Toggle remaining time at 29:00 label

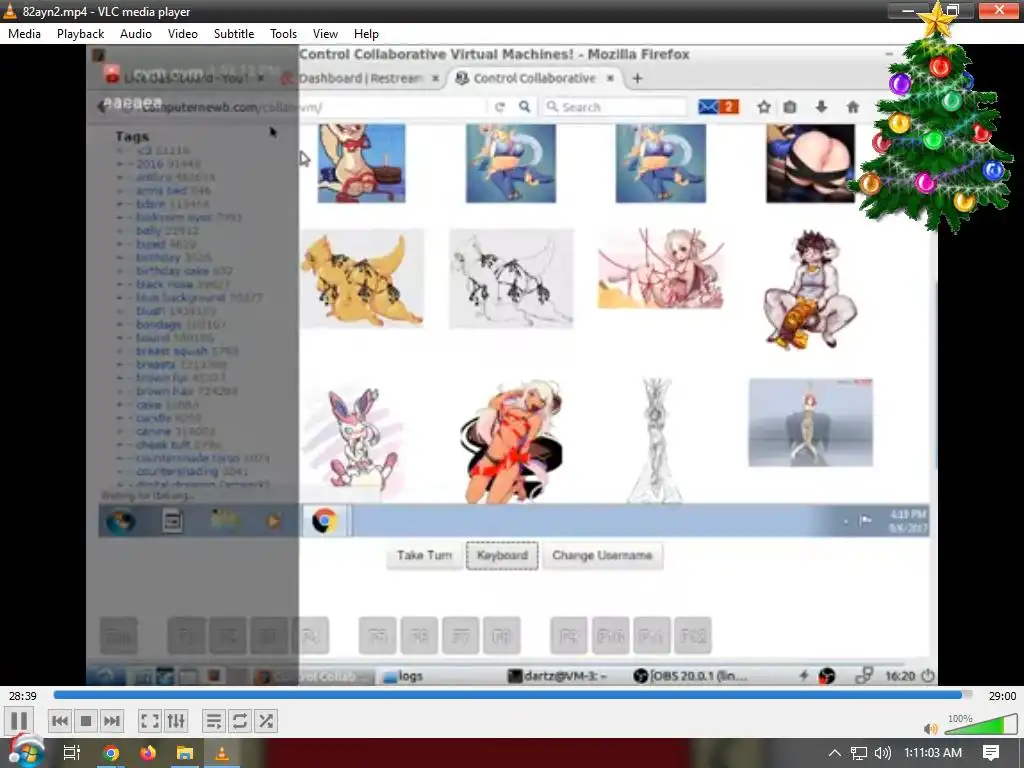(1002, 696)
